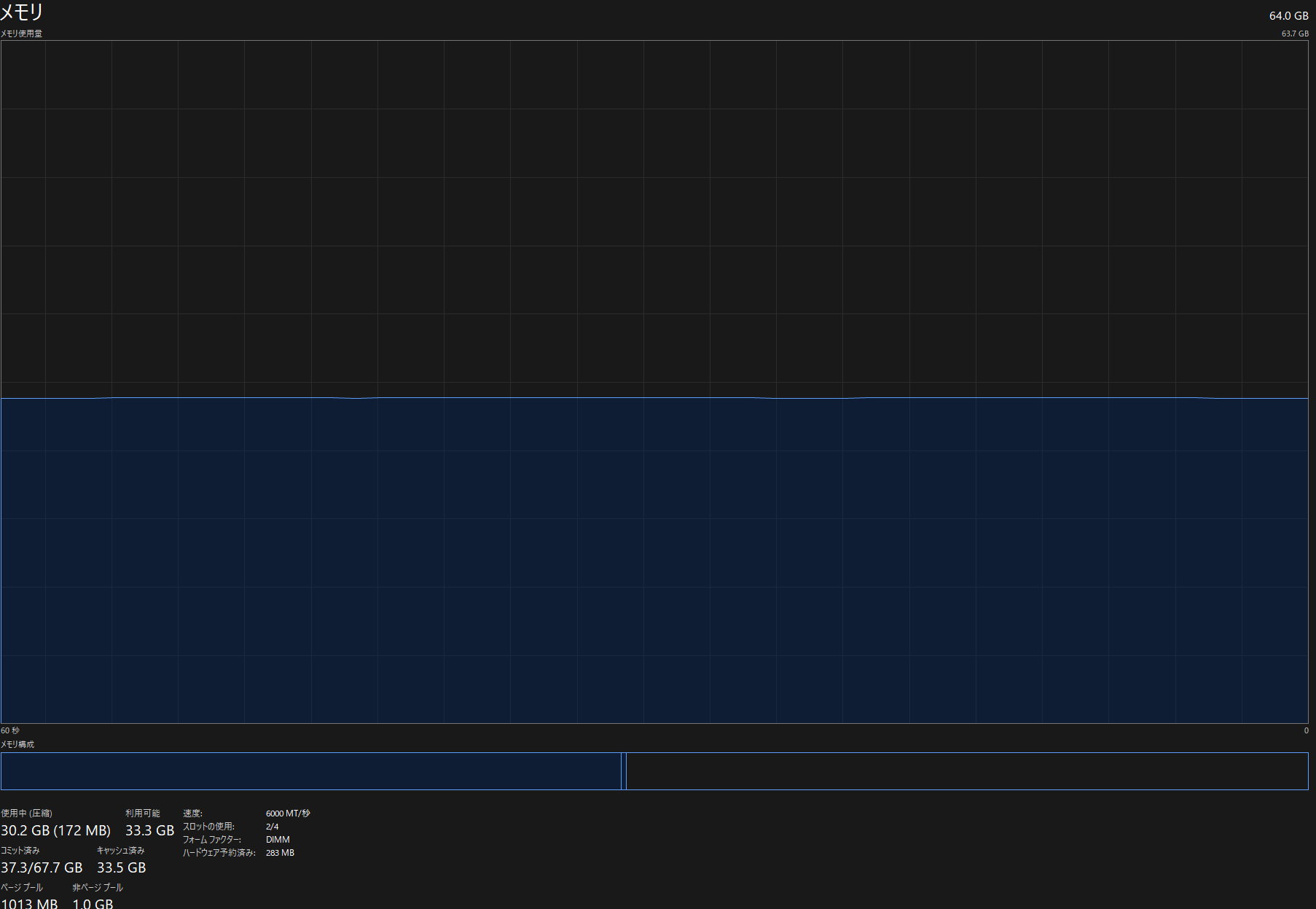
Task: Click the in-use segment of memory composition bar
Action: pyautogui.click(x=310, y=771)
